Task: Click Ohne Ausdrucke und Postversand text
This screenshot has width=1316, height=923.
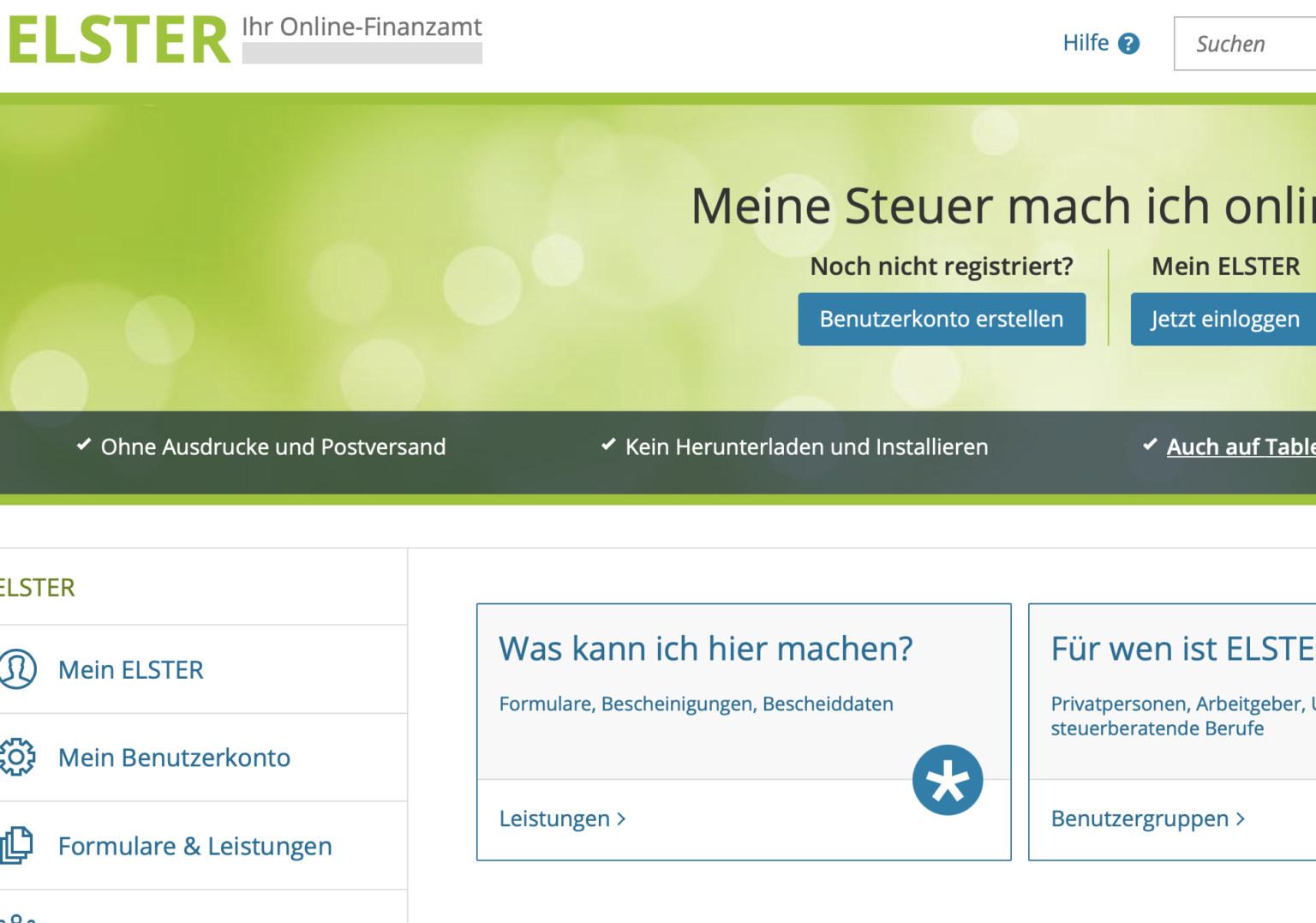Action: [273, 447]
